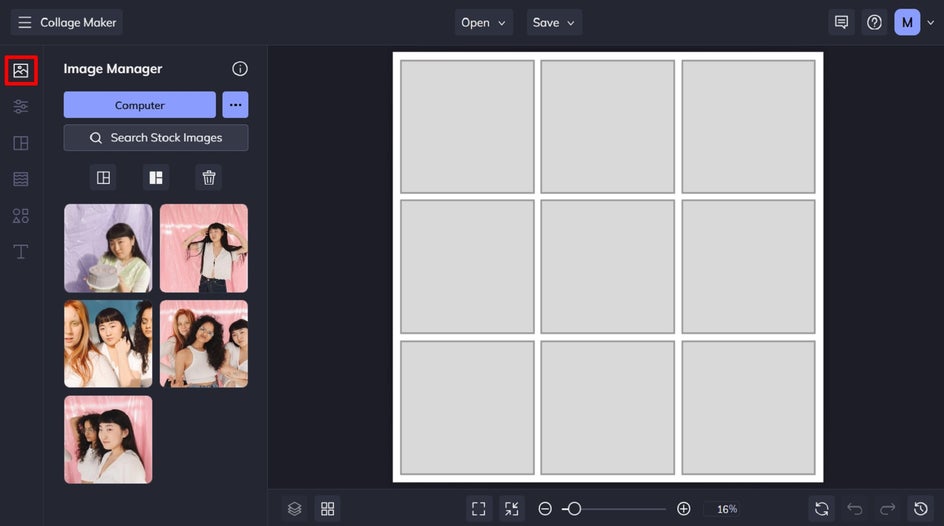Open the help question mark icon
The image size is (944, 526).
pos(874,22)
